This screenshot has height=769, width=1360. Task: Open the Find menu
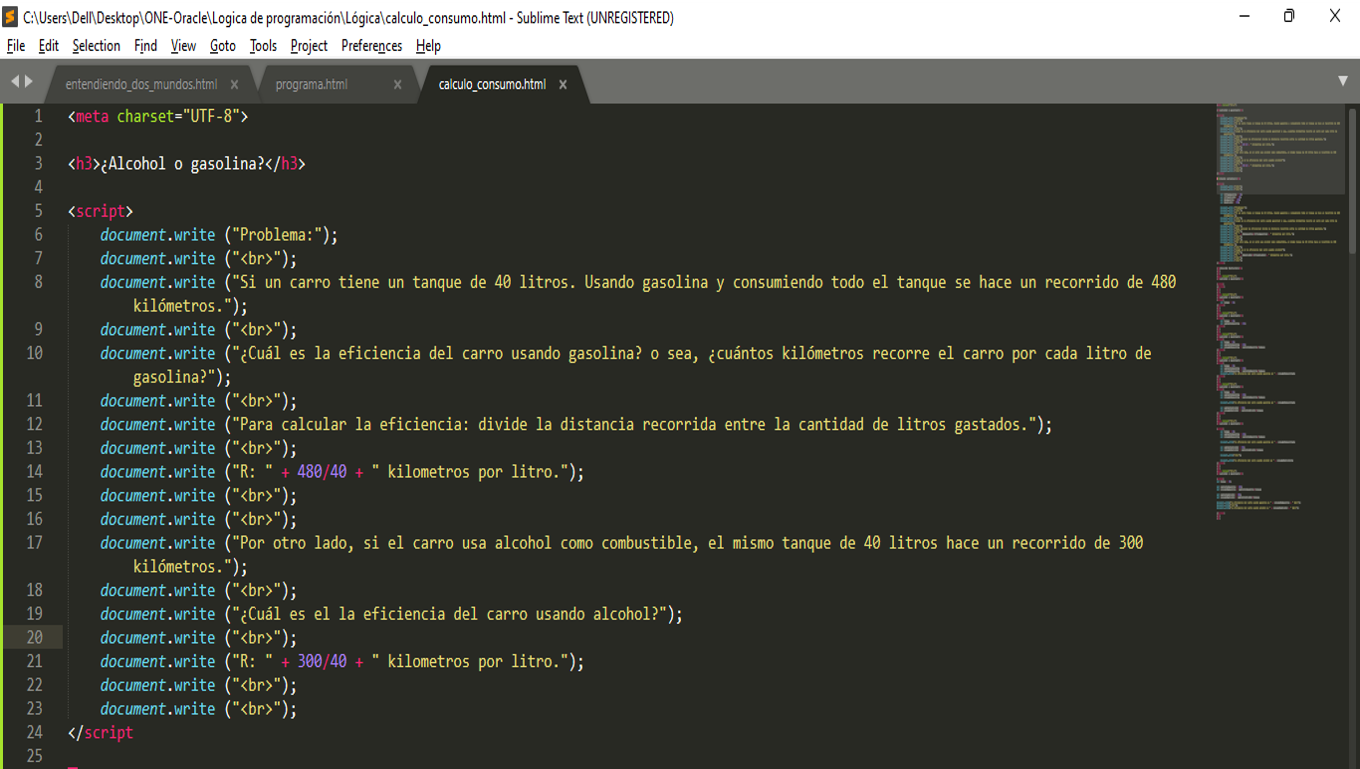coord(146,46)
